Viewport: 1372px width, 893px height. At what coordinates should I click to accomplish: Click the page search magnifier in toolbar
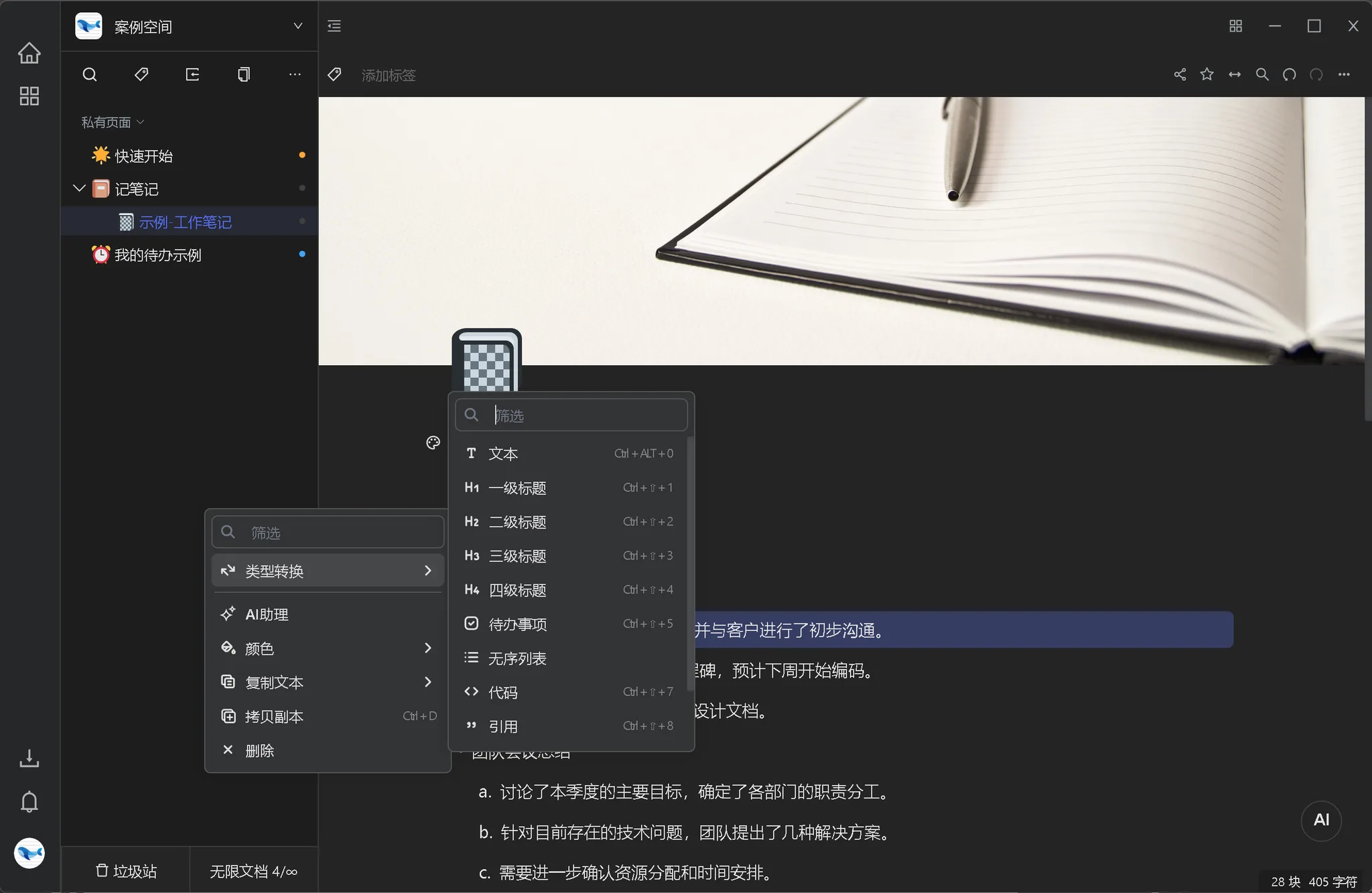(x=1262, y=74)
